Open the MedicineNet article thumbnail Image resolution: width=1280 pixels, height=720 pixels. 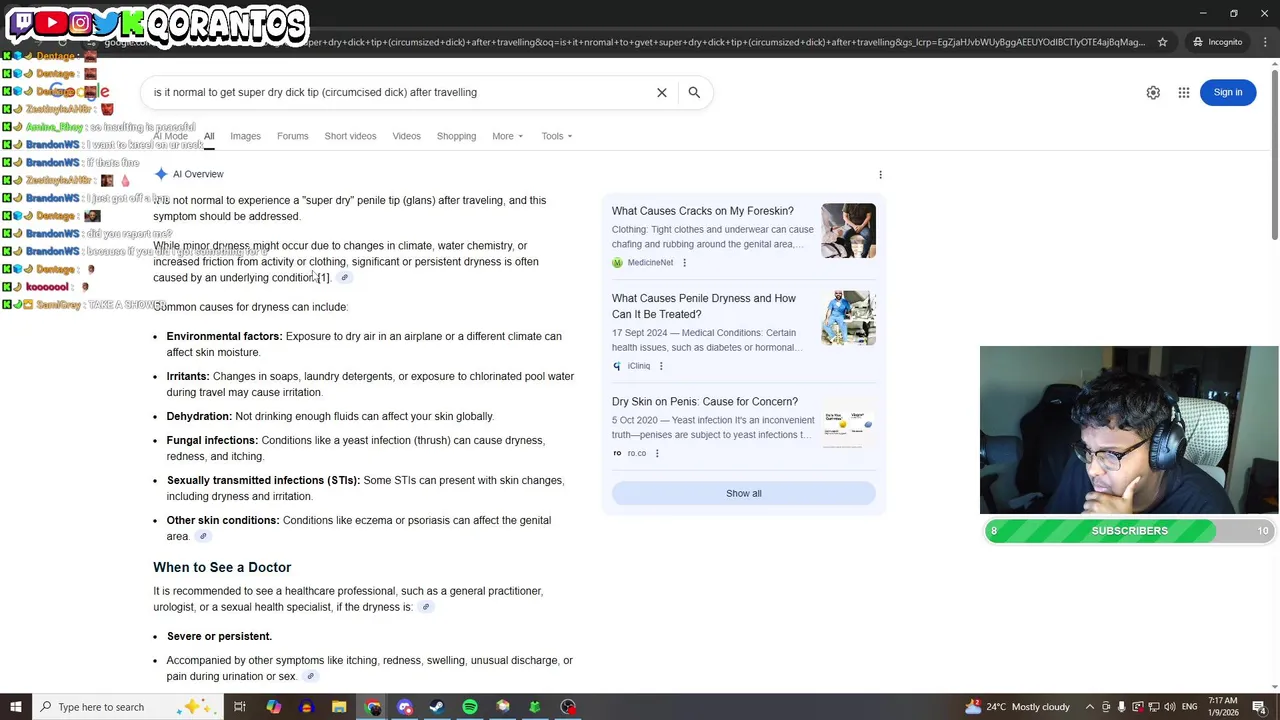point(848,230)
